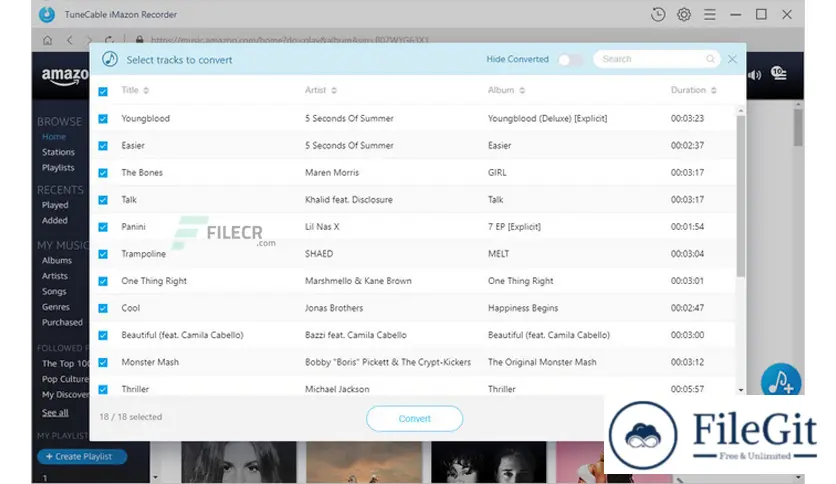This screenshot has width=836, height=484.
Task: Open the conversion history clock icon
Action: click(x=658, y=14)
